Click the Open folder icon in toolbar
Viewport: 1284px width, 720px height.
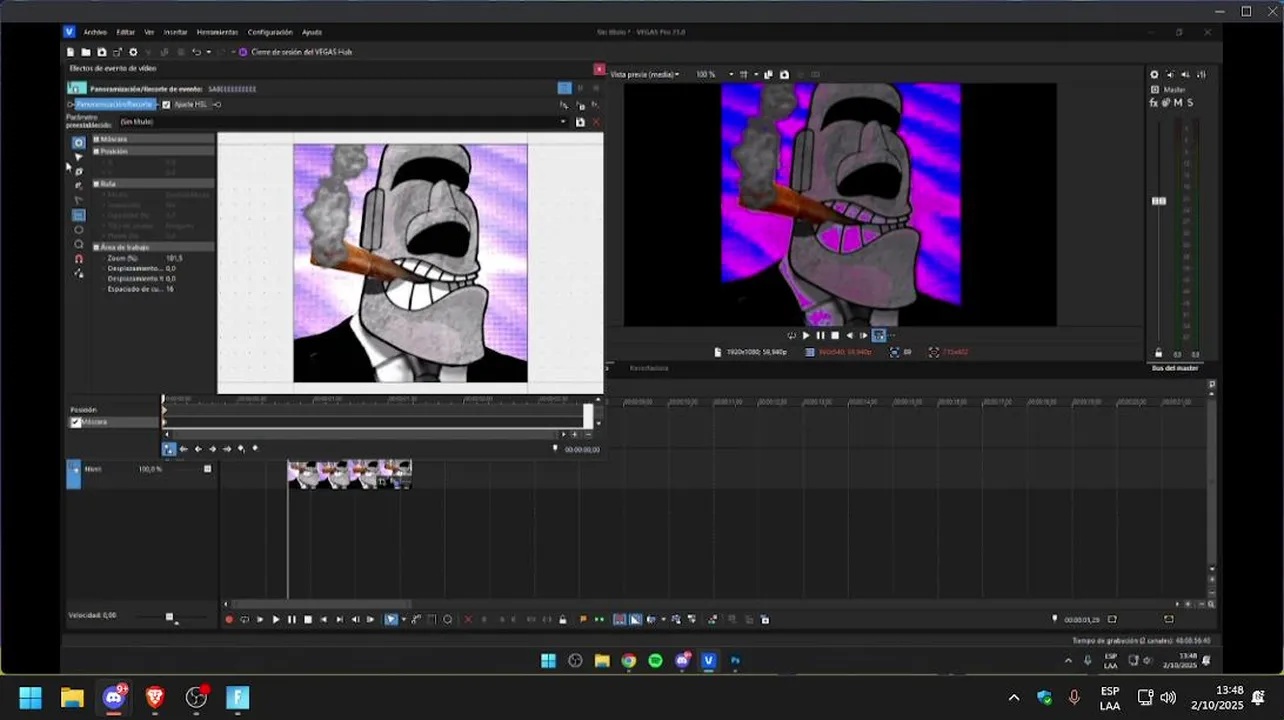pos(86,52)
